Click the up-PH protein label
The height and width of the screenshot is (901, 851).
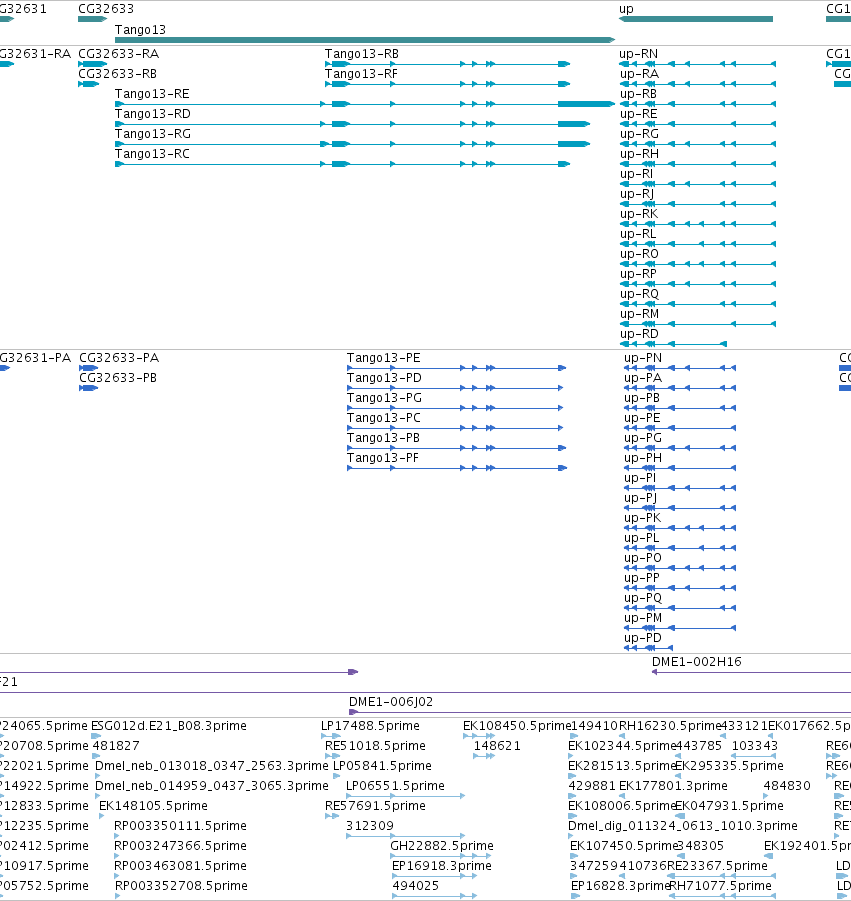(643, 458)
